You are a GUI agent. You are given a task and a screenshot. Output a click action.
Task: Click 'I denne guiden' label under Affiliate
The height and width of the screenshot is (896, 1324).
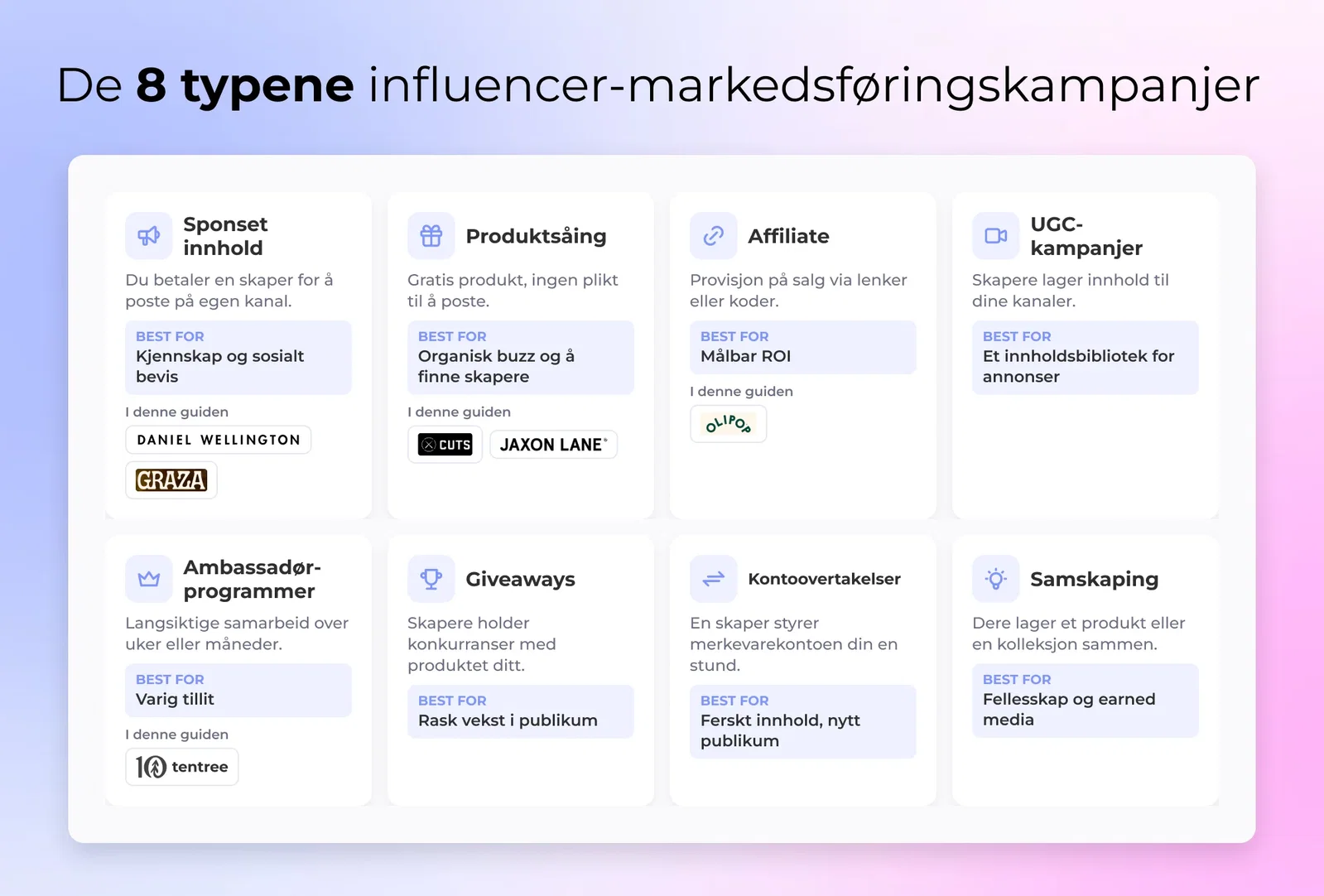tap(741, 392)
